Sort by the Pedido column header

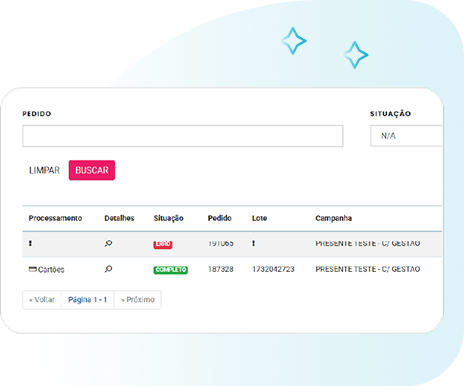[220, 218]
